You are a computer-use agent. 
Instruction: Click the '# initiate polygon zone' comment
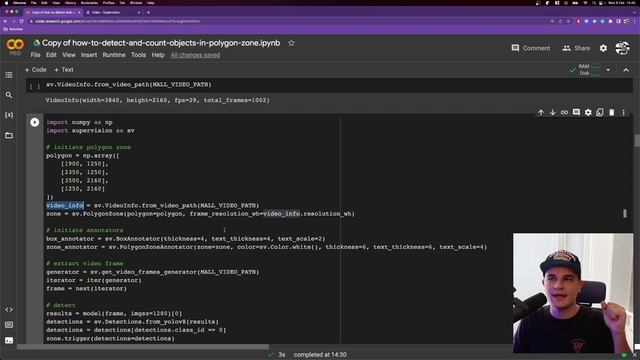[x=89, y=147]
